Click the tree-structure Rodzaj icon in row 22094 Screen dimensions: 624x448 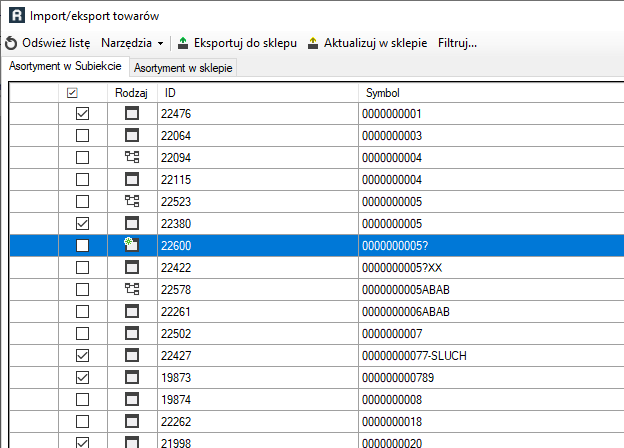point(132,157)
